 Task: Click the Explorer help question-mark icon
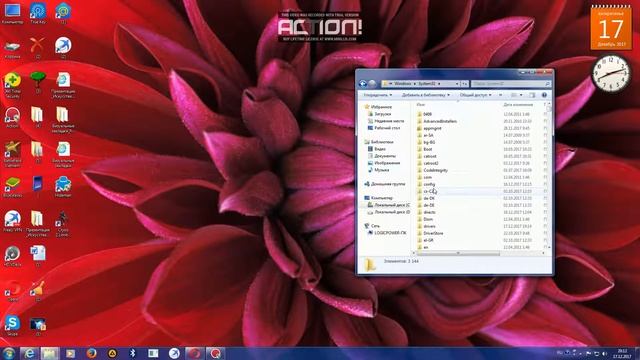pos(544,95)
